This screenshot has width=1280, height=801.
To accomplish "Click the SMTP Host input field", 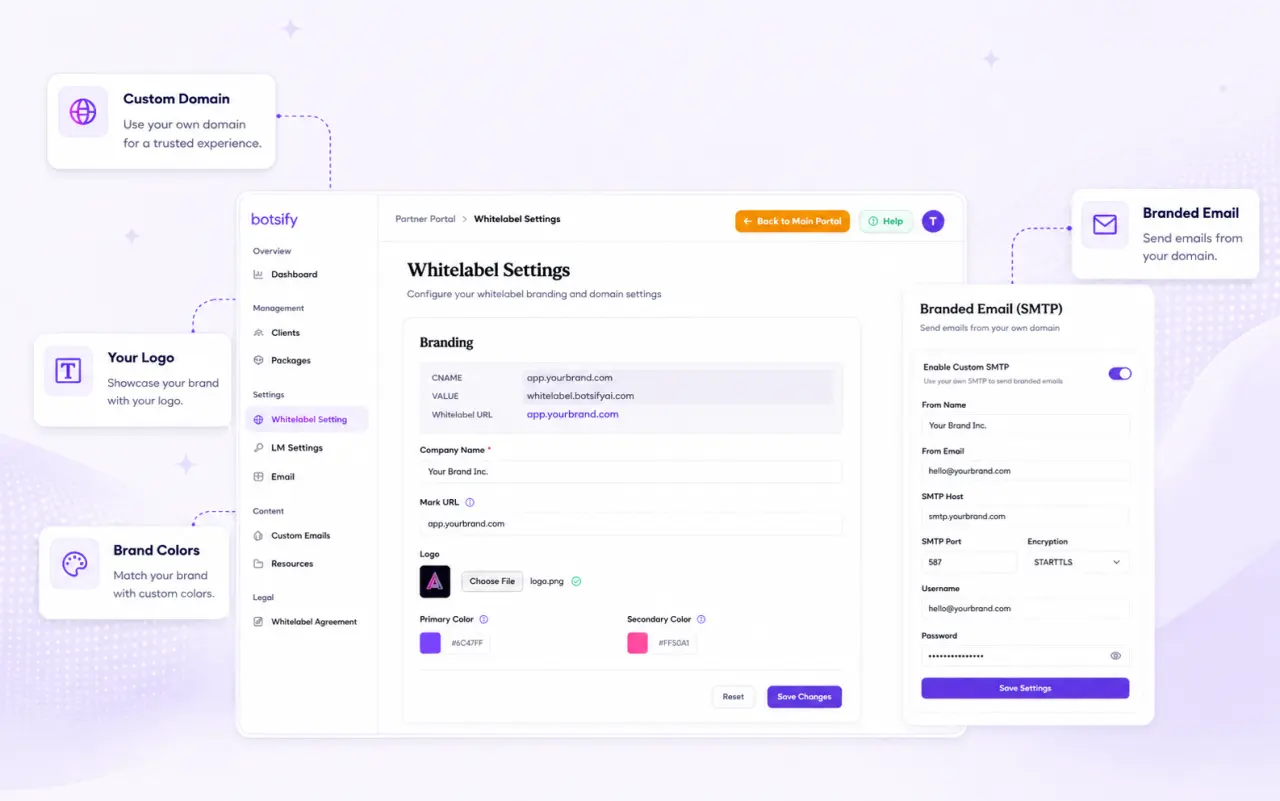I will click(1025, 516).
